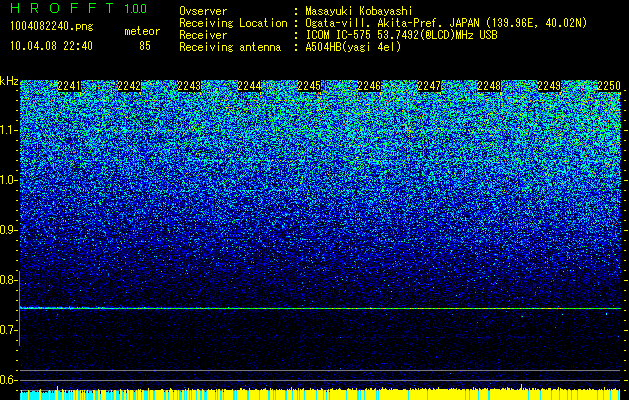This screenshot has width=629, height=400.
Task: Click observer name Masayuki Kobayashi
Action: click(x=358, y=11)
